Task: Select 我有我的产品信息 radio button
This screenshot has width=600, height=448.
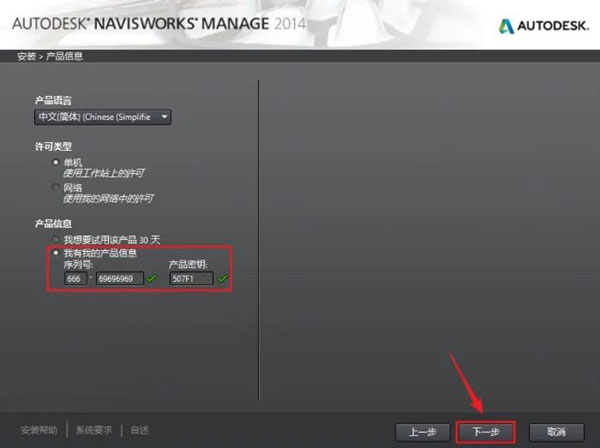Action: pos(56,253)
